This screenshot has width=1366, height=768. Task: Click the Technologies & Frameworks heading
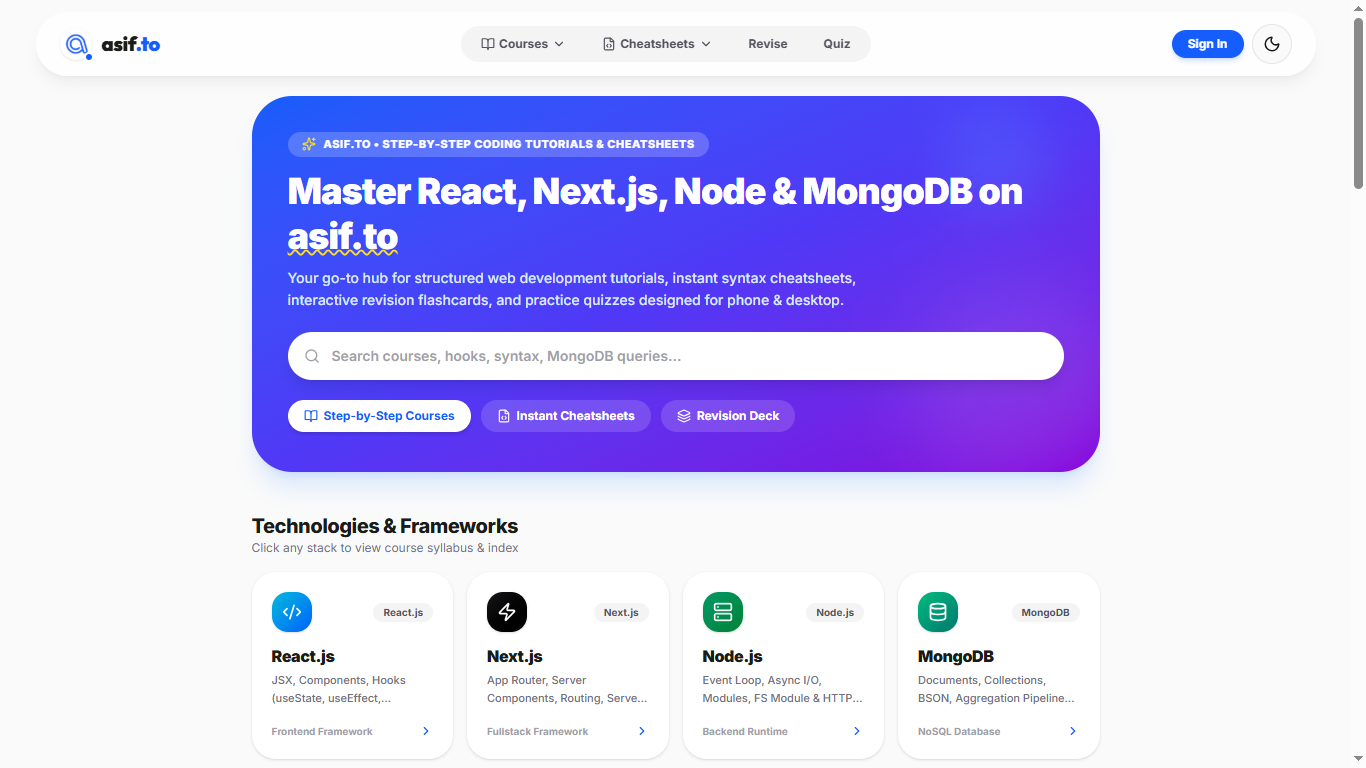click(385, 526)
